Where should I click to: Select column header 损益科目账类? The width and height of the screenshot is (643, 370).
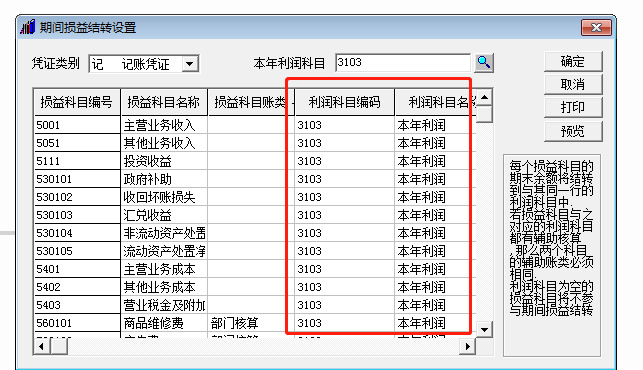point(251,102)
